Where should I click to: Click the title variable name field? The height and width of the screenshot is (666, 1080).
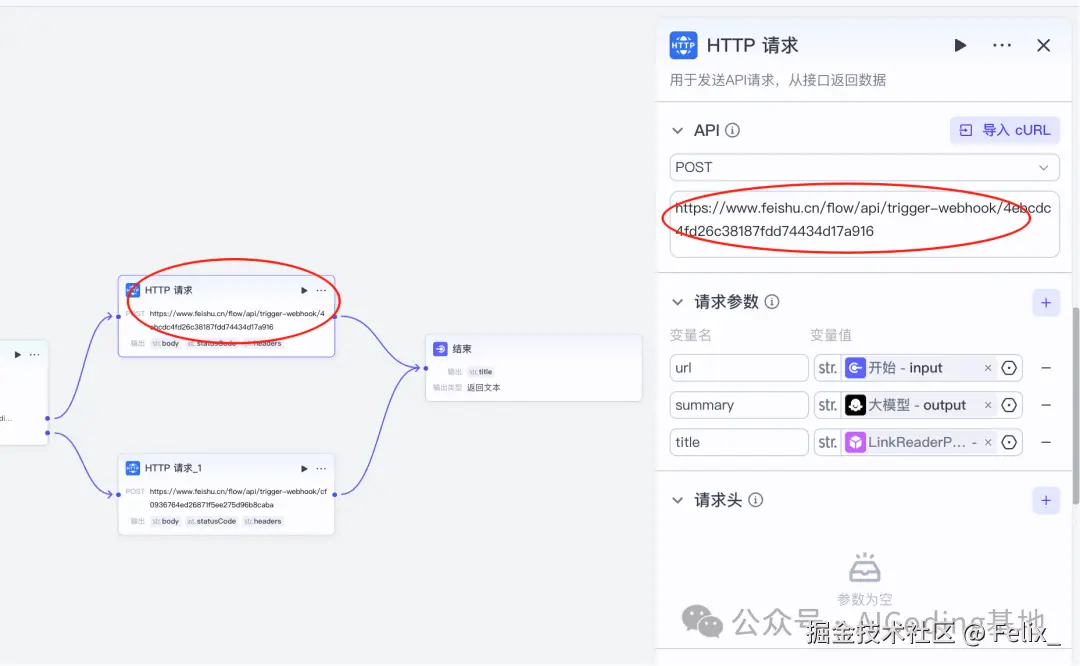pyautogui.click(x=738, y=442)
